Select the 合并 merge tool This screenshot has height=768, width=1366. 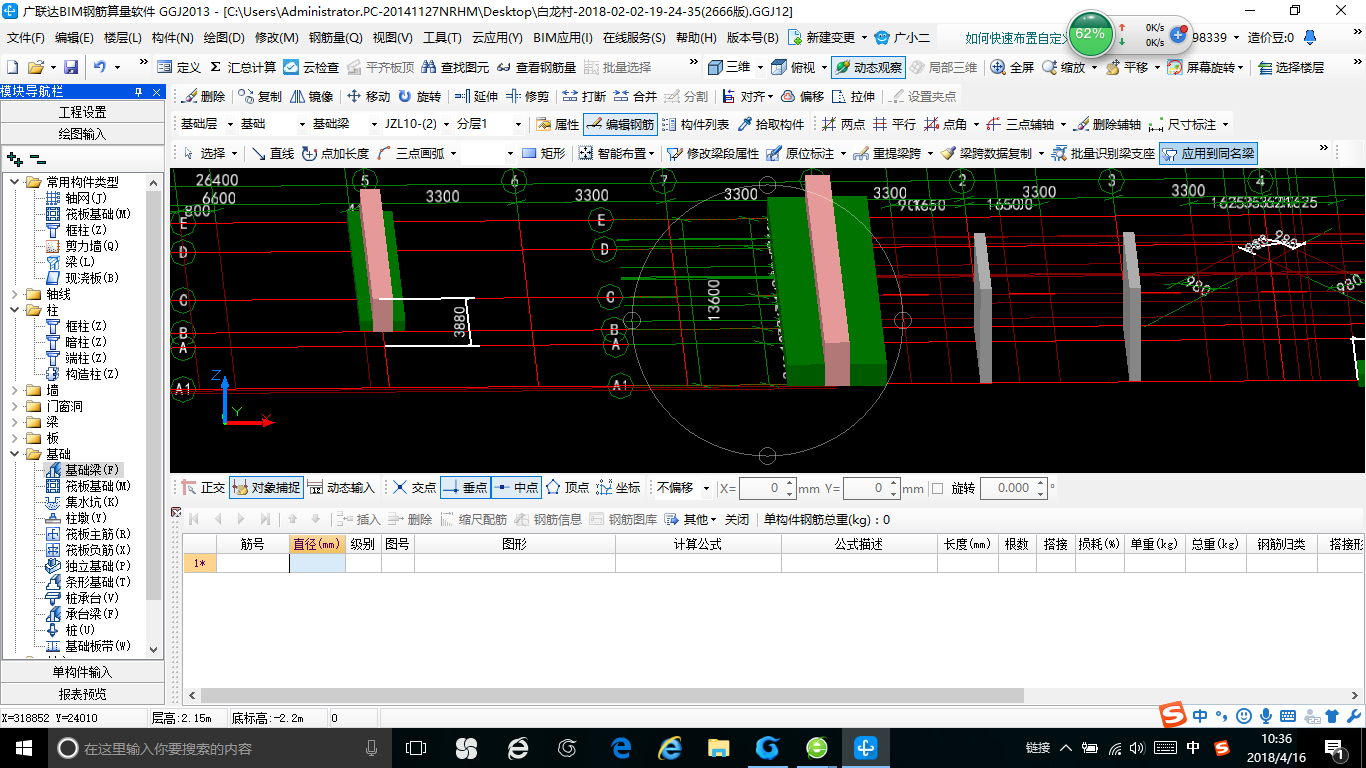(635, 97)
